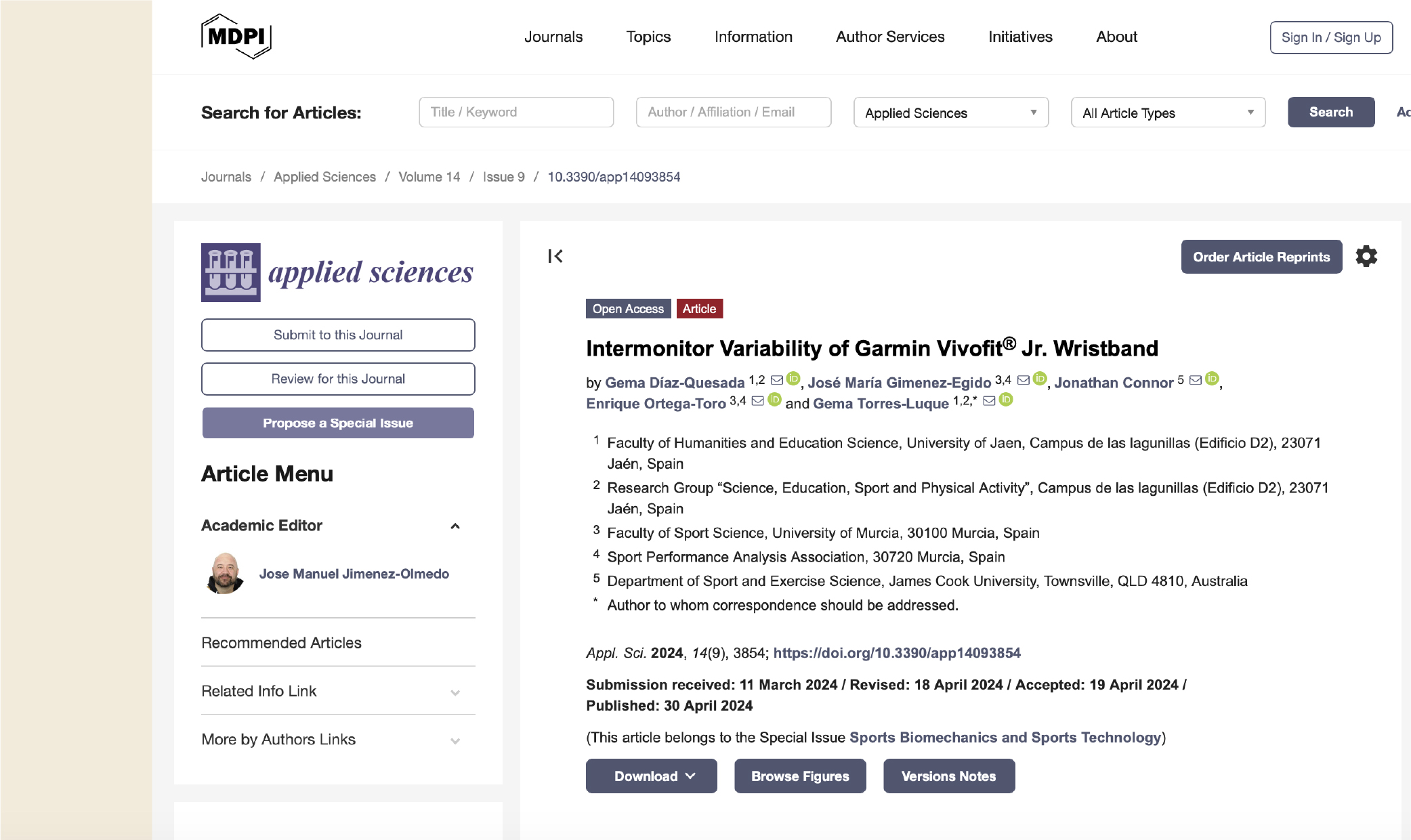The height and width of the screenshot is (840, 1411).
Task: Click the red Article type badge
Action: (x=699, y=309)
